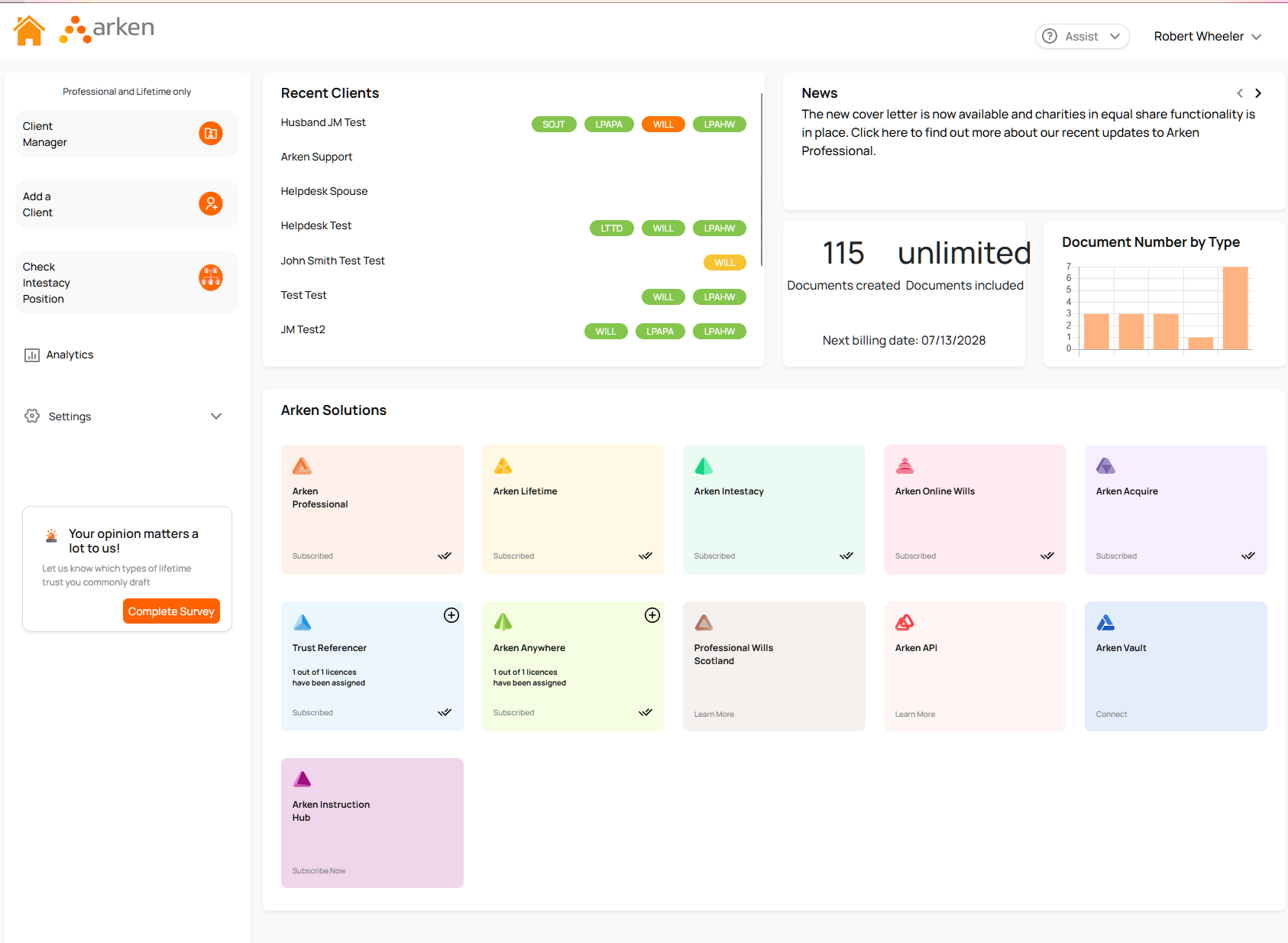Click the arken logo
1288x943 pixels.
coord(107,29)
